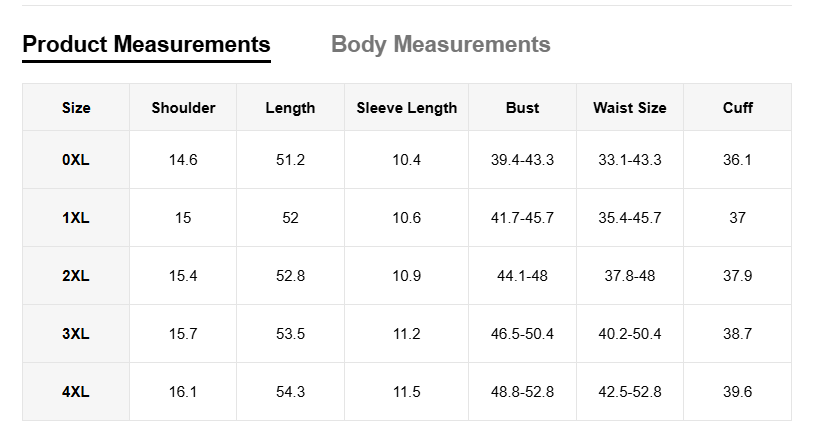The width and height of the screenshot is (832, 437).
Task: Click the Cuff column header
Action: point(737,108)
